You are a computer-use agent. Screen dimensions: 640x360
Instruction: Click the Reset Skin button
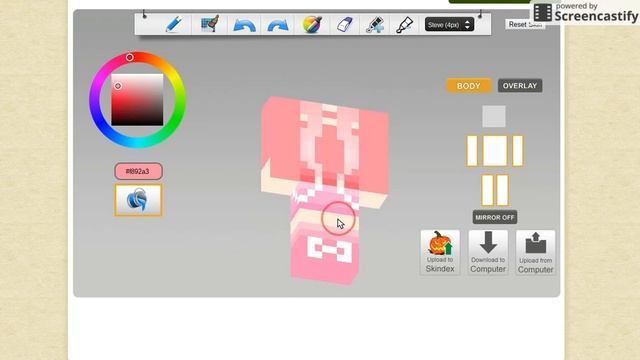coord(525,24)
